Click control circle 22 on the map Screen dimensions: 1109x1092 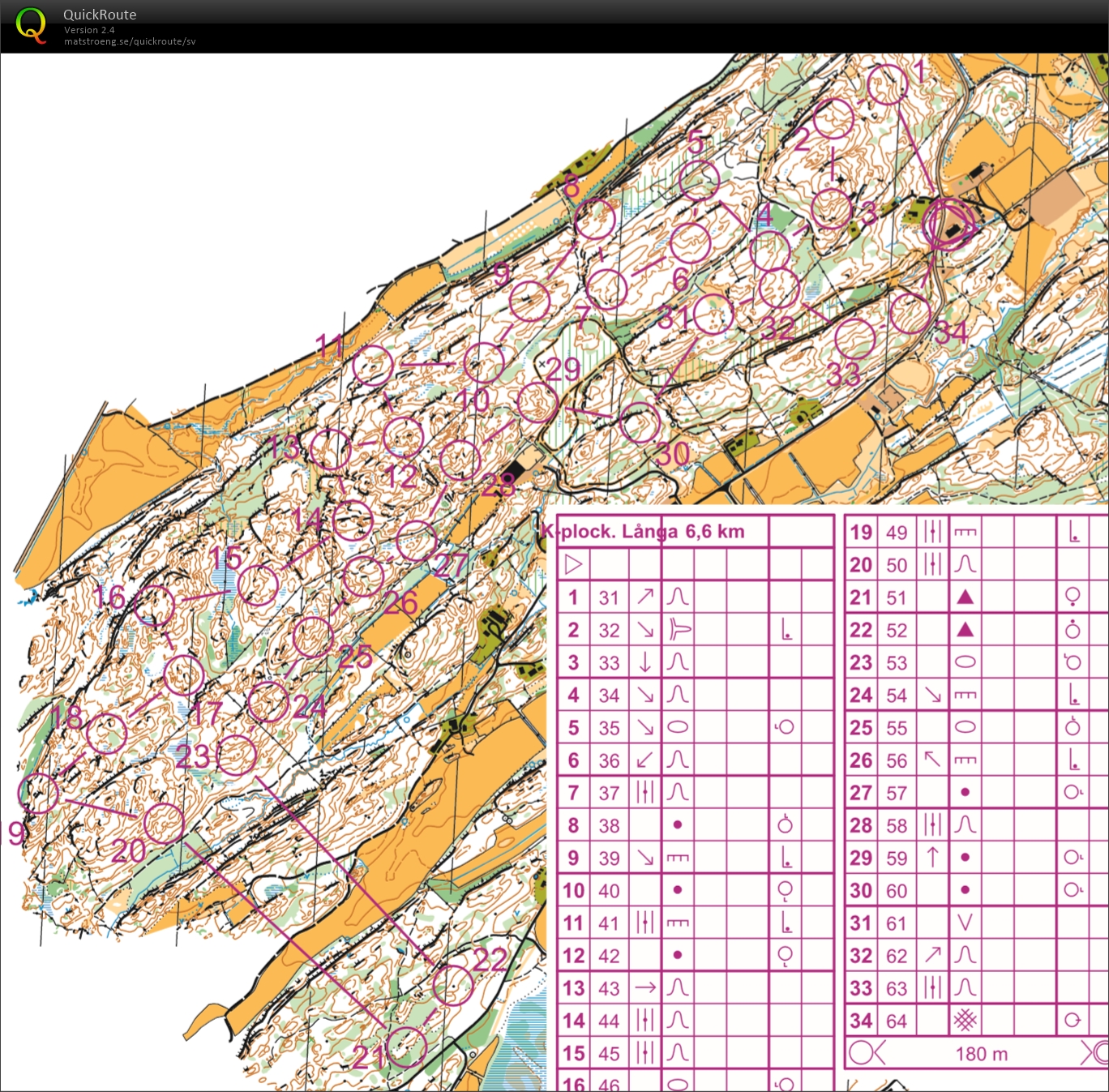[453, 986]
